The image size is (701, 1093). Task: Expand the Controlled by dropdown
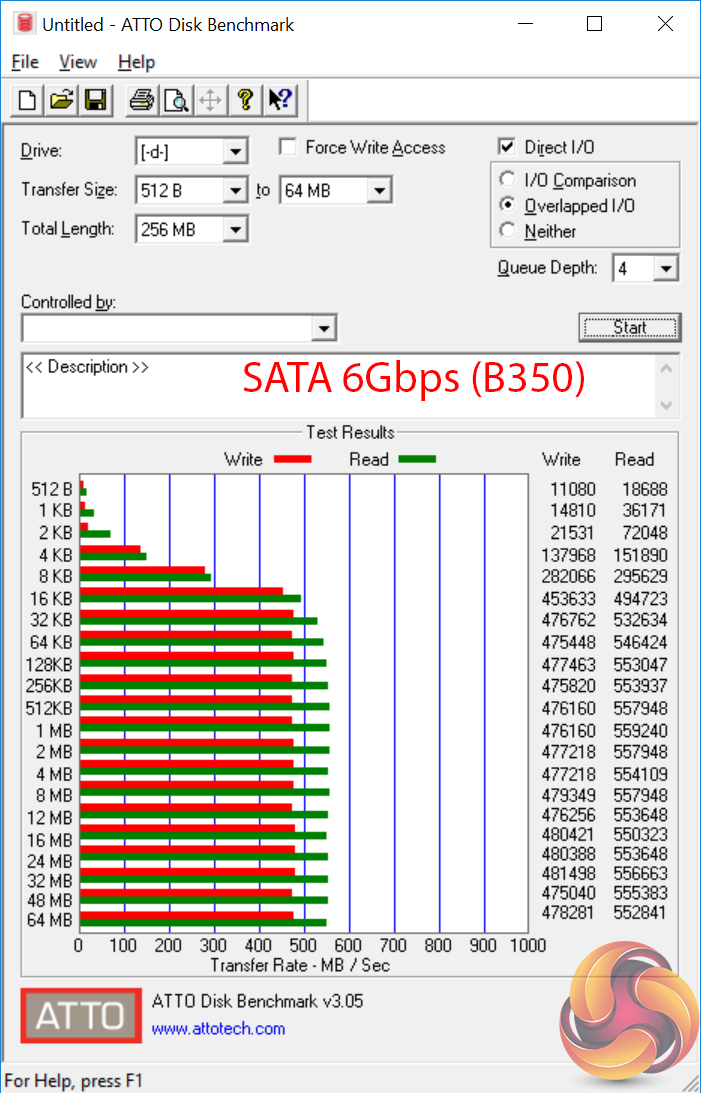pyautogui.click(x=323, y=328)
